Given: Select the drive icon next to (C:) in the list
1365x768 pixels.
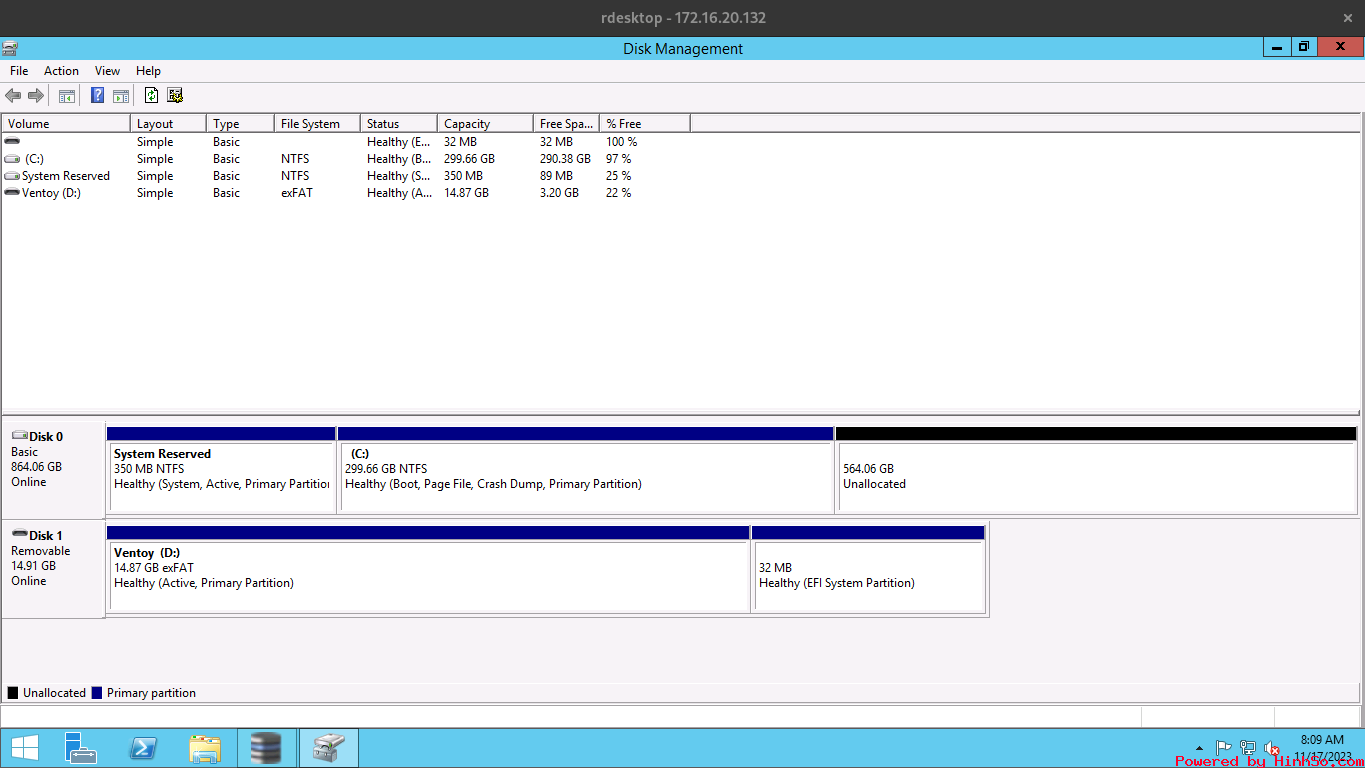Looking at the screenshot, I should point(12,159).
